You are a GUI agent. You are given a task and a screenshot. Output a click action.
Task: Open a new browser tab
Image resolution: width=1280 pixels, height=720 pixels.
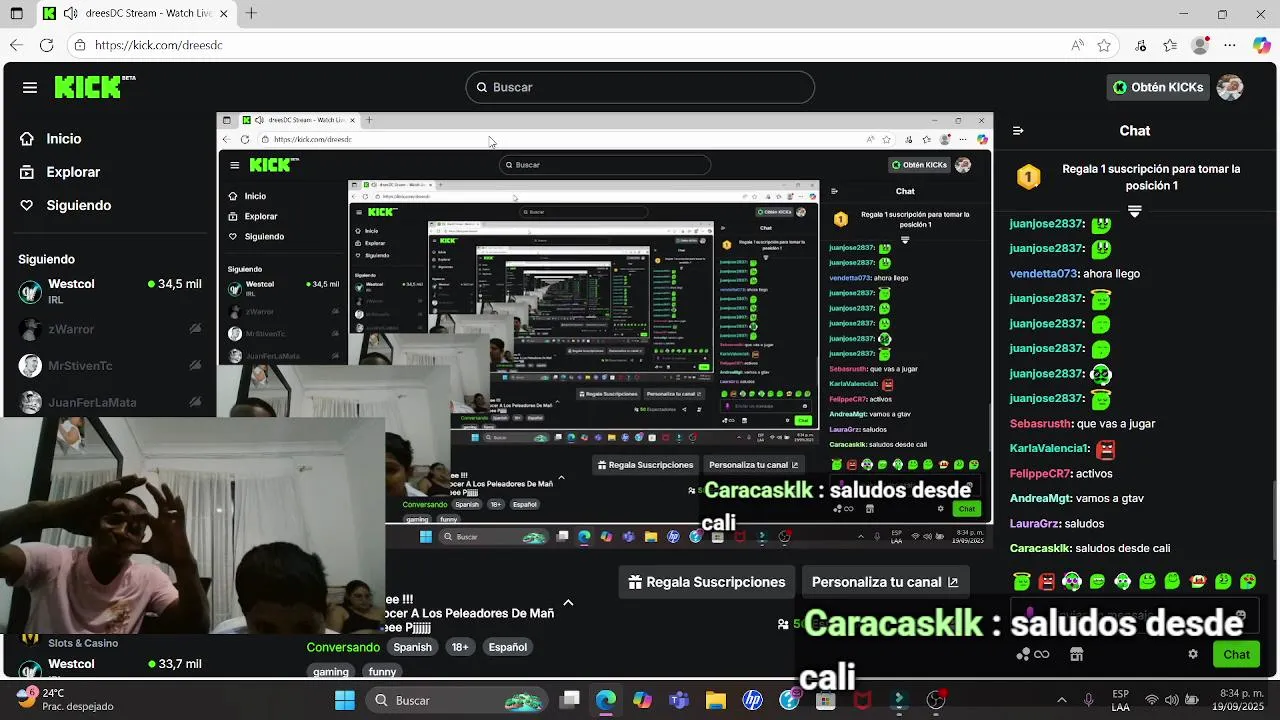[x=251, y=14]
